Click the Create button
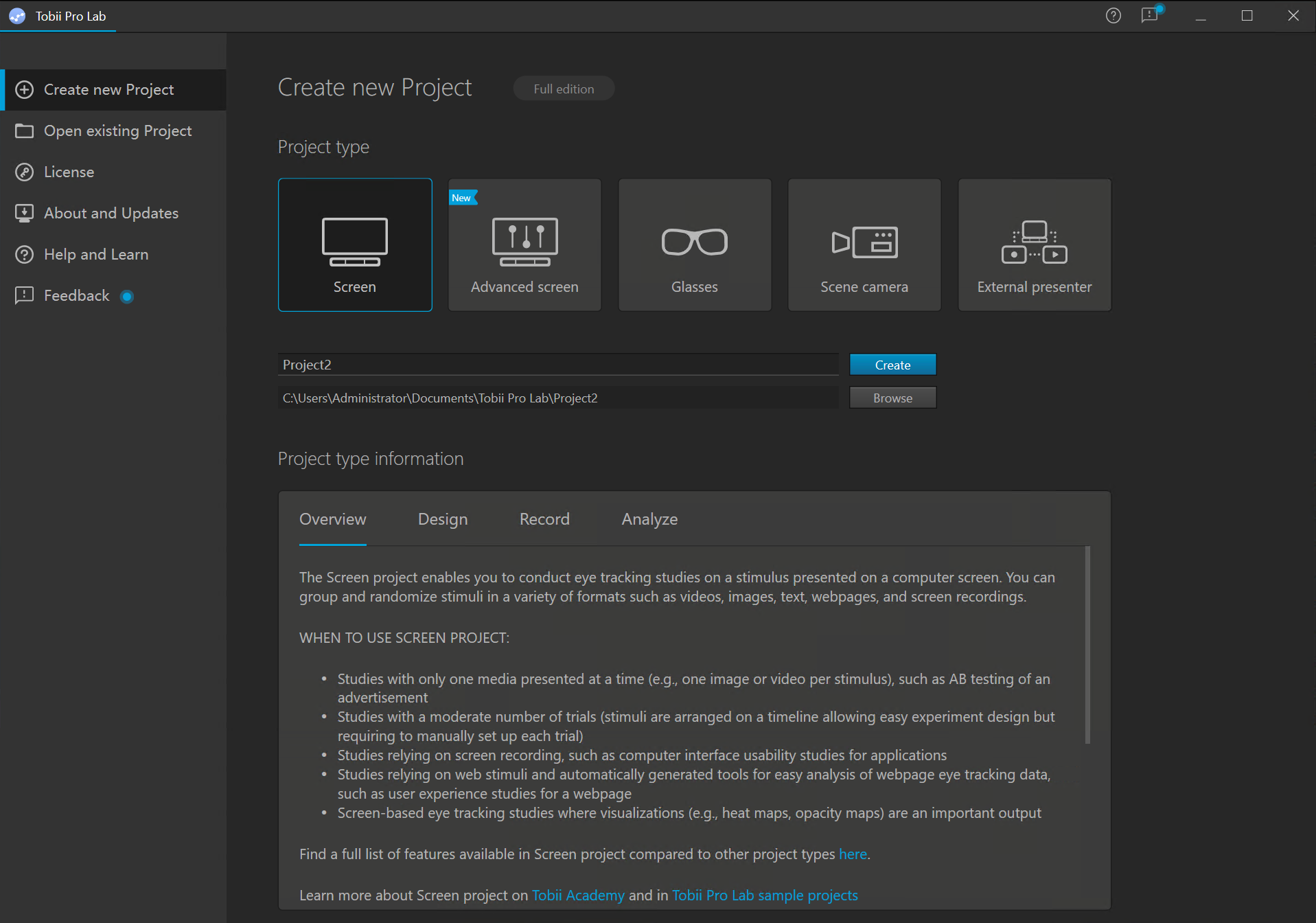The width and height of the screenshot is (1316, 923). 893,365
